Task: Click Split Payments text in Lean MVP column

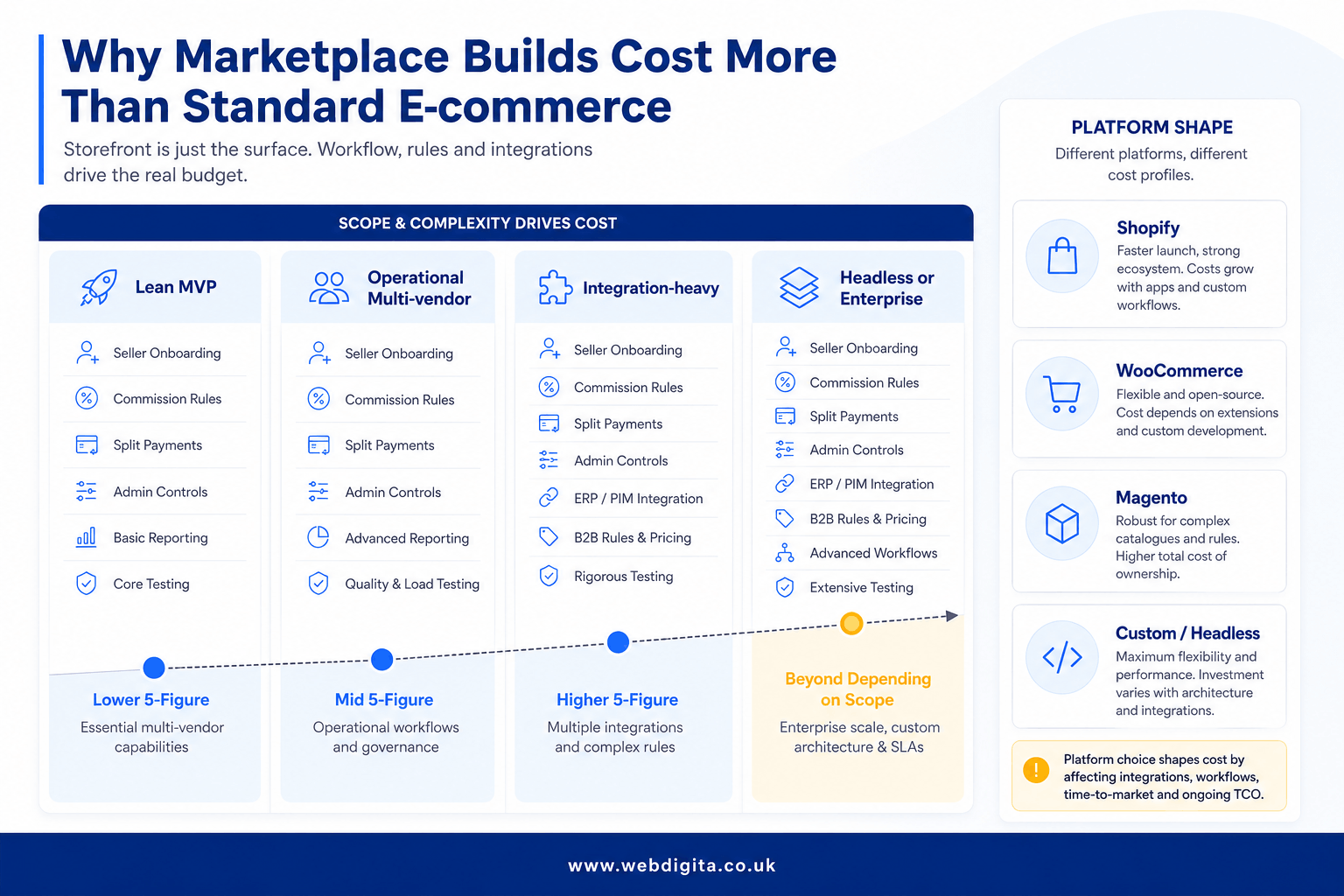Action: [x=157, y=444]
